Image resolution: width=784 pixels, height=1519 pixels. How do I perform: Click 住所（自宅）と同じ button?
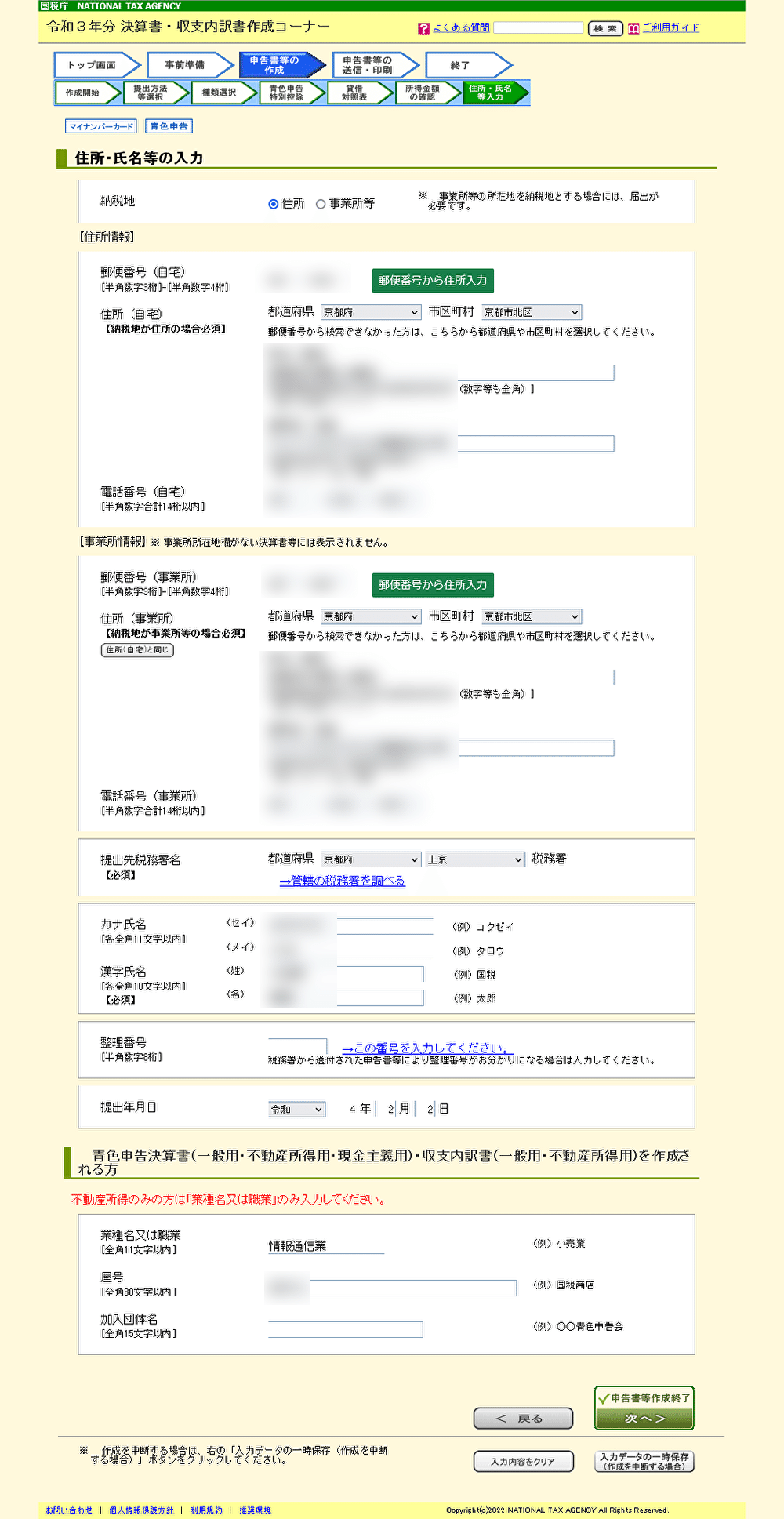137,650
